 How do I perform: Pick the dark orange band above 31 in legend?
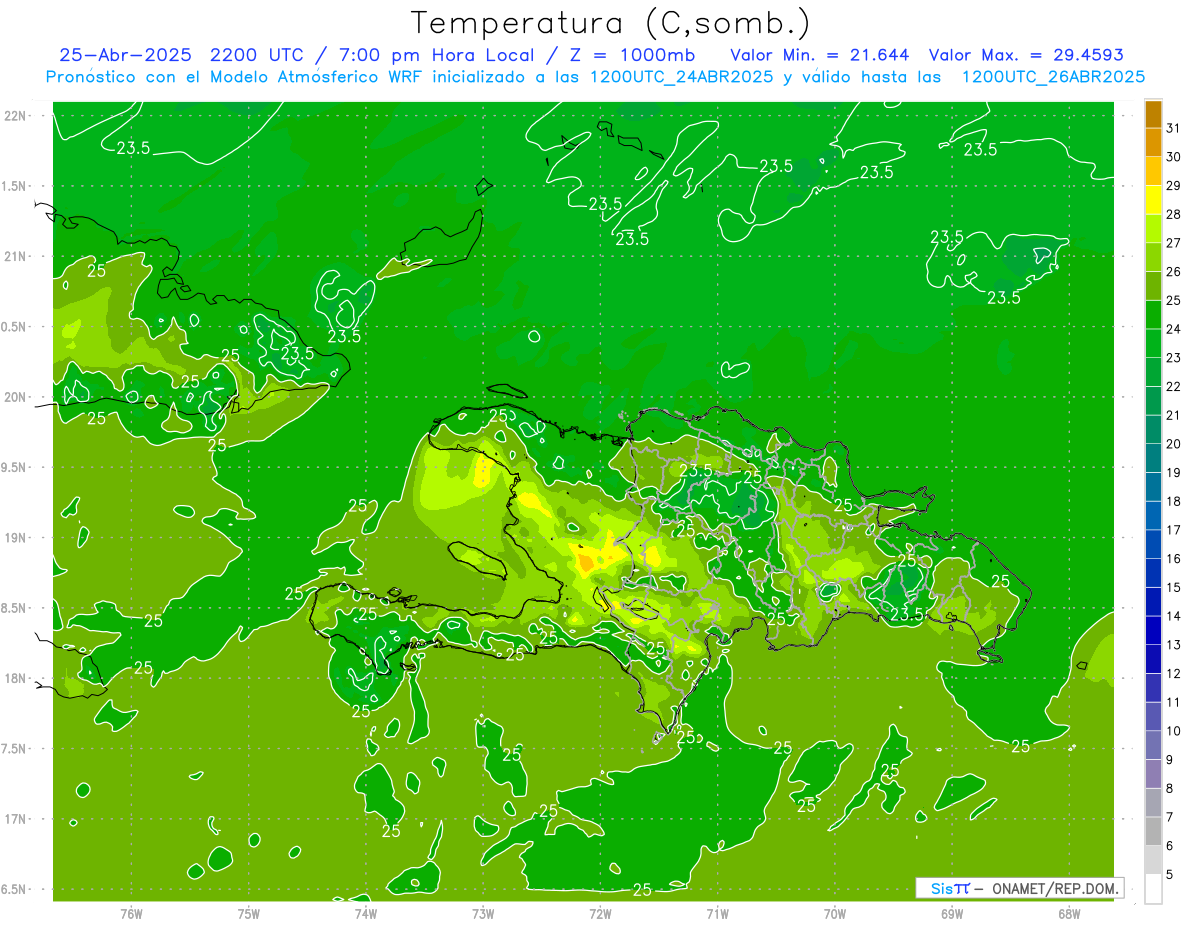pyautogui.click(x=1153, y=114)
